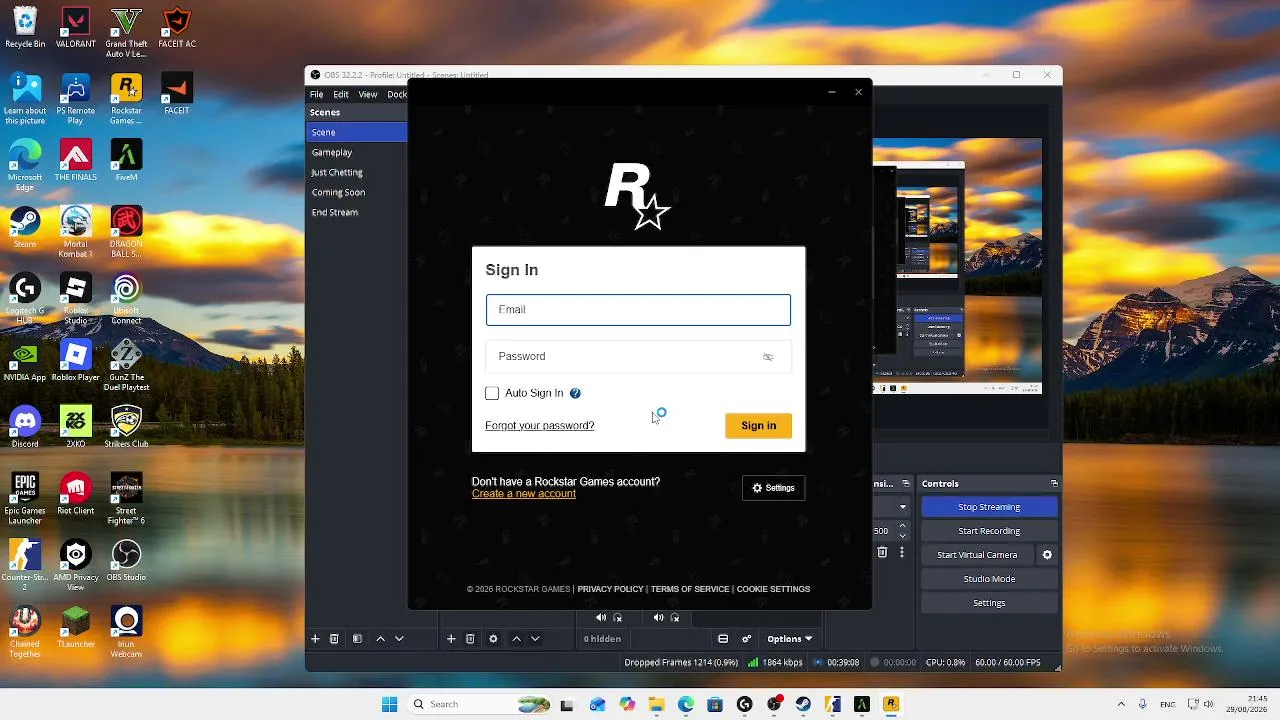
Task: Open the Terms of Service footer link
Action: pyautogui.click(x=690, y=589)
